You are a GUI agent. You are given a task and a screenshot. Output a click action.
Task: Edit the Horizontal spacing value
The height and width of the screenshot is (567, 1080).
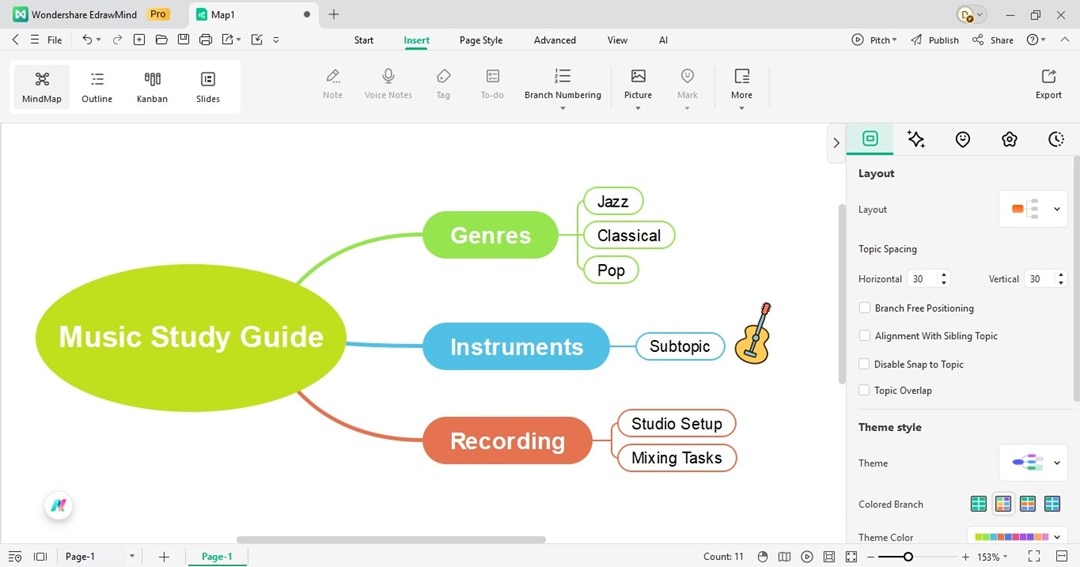pyautogui.click(x=922, y=278)
